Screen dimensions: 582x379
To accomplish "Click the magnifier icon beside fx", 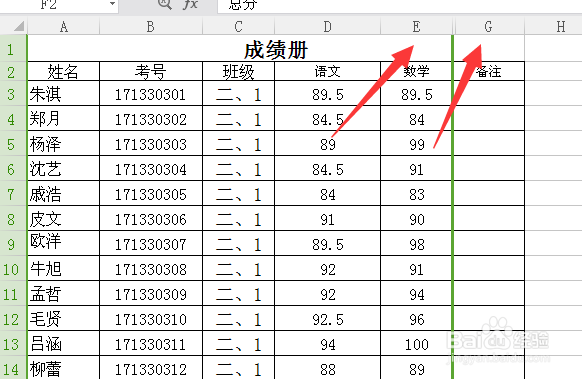I will click(164, 4).
